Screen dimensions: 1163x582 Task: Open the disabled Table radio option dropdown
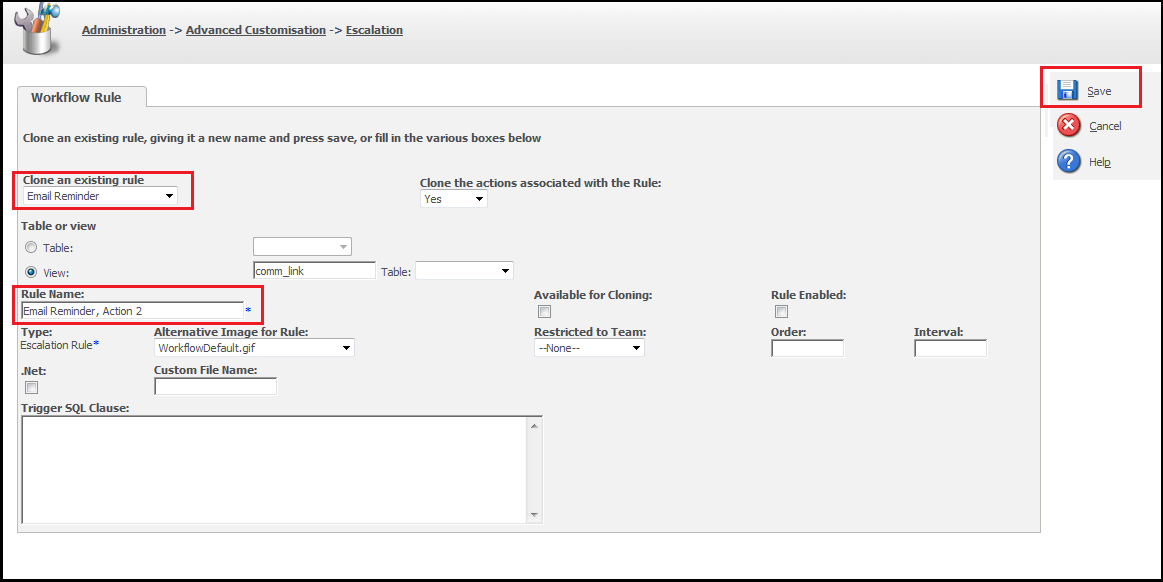point(303,247)
